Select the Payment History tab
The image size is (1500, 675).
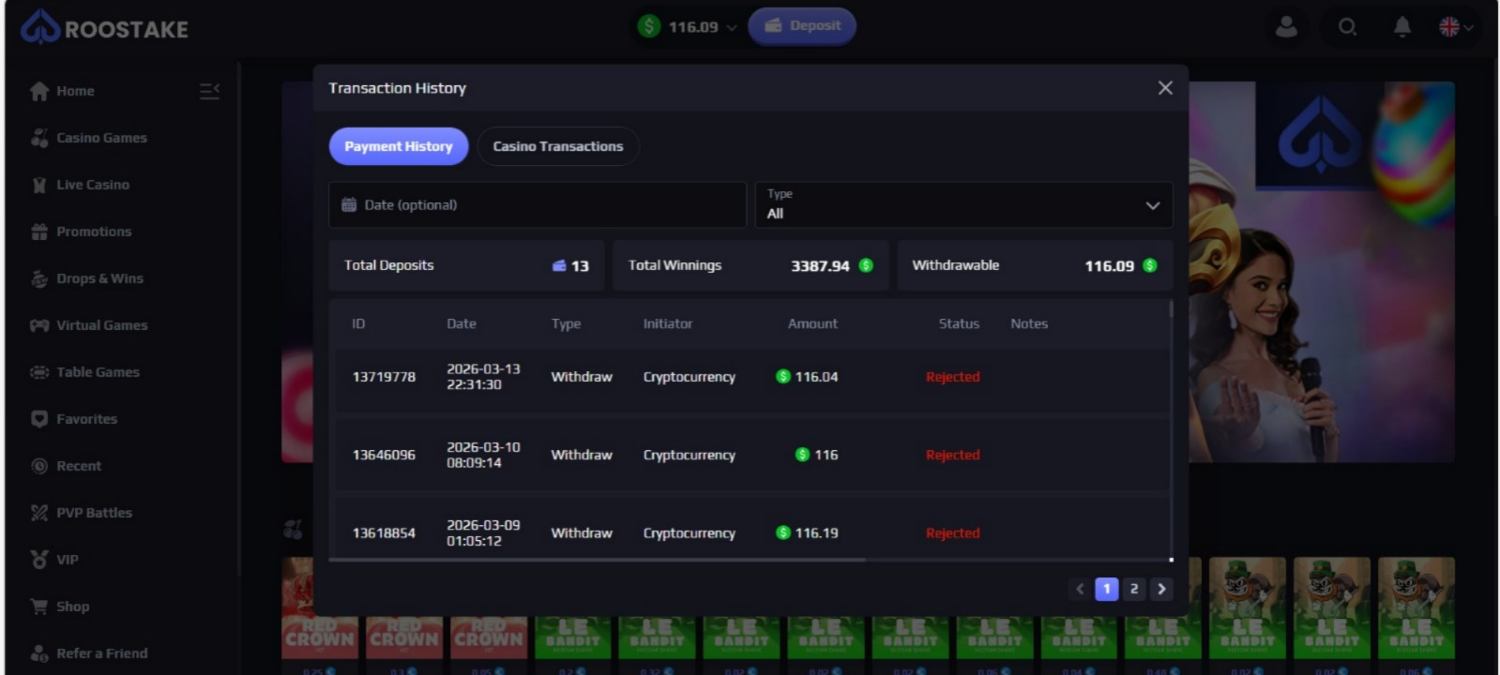pyautogui.click(x=398, y=146)
